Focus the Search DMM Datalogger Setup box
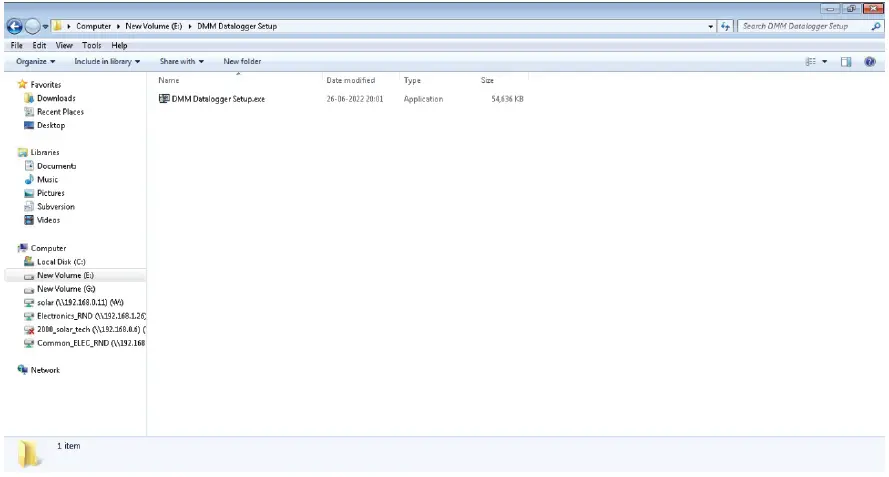 (x=805, y=26)
